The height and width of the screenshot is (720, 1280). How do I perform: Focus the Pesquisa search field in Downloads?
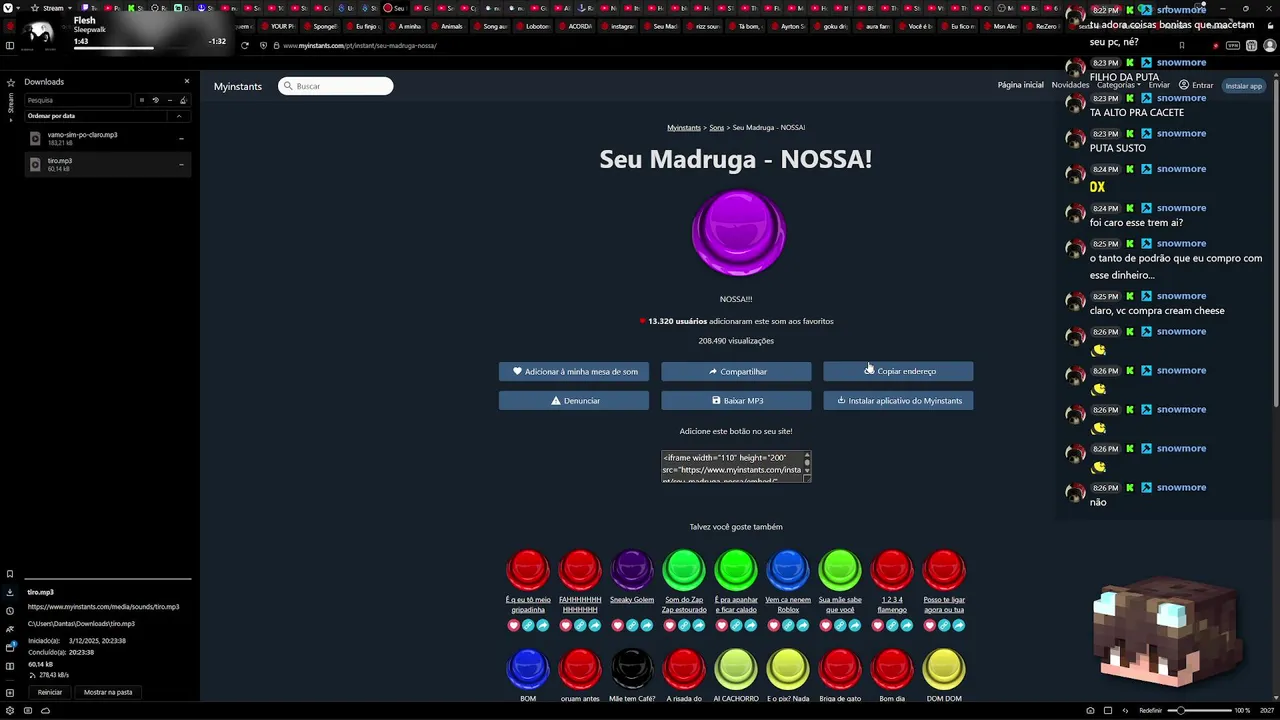click(x=77, y=100)
